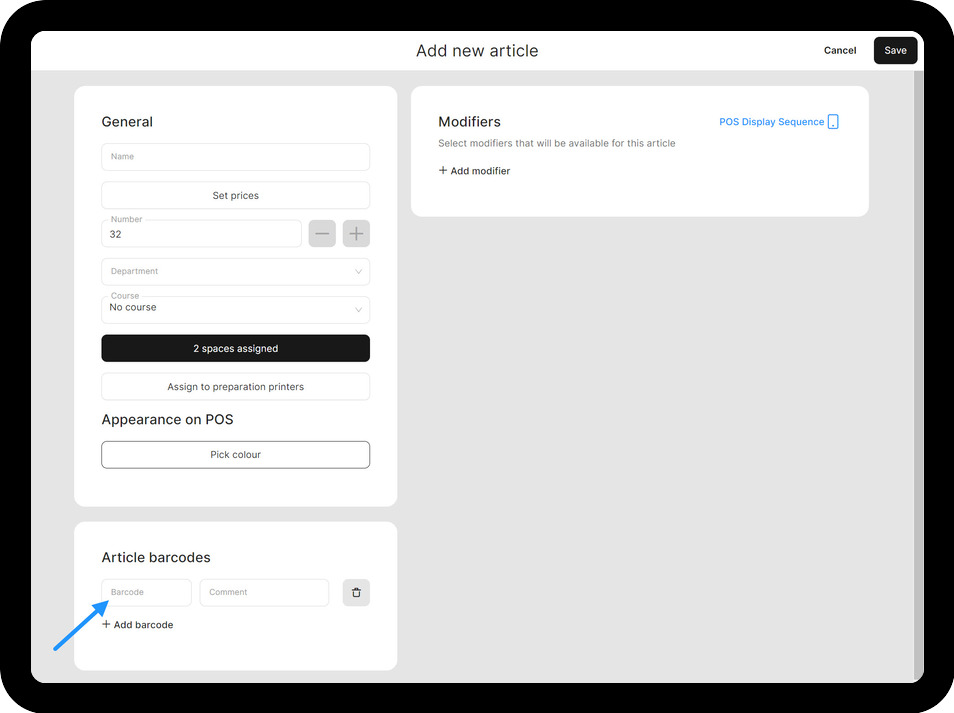This screenshot has width=954, height=713.
Task: Open the POS Display Sequence link
Action: (771, 122)
